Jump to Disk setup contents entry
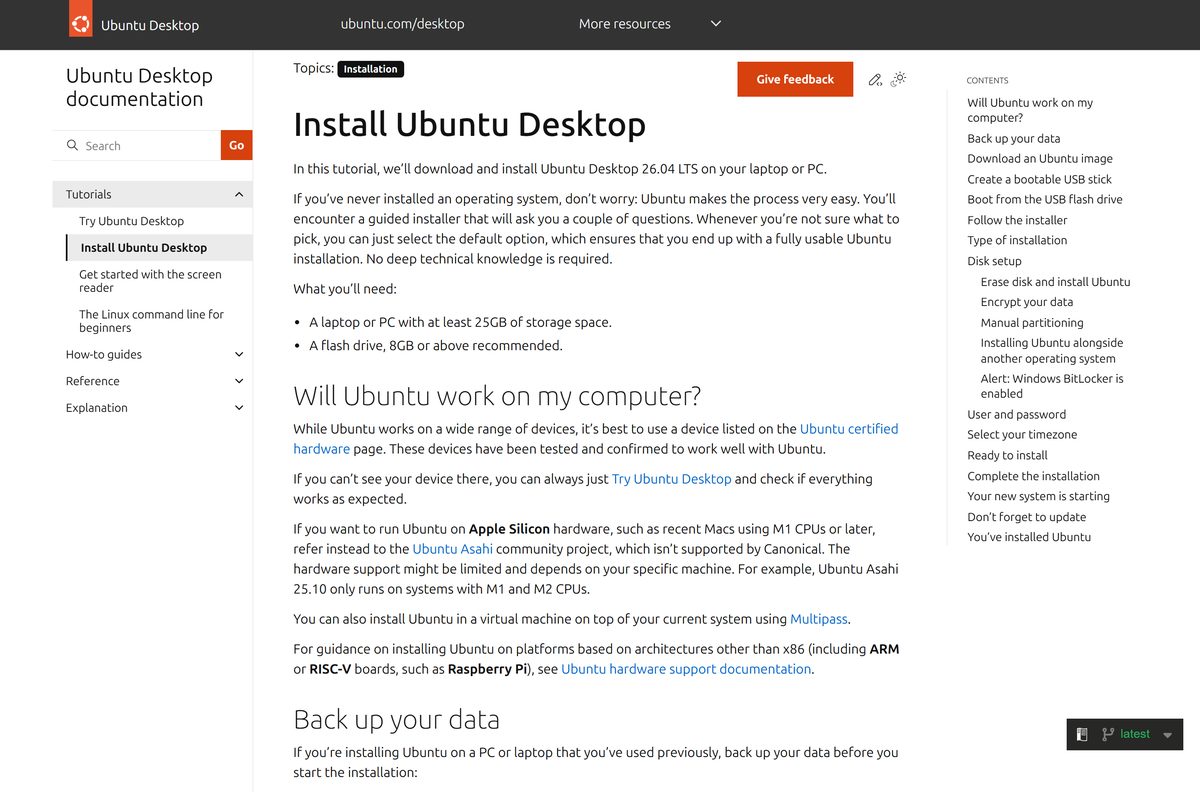This screenshot has width=1200, height=792. click(x=994, y=261)
